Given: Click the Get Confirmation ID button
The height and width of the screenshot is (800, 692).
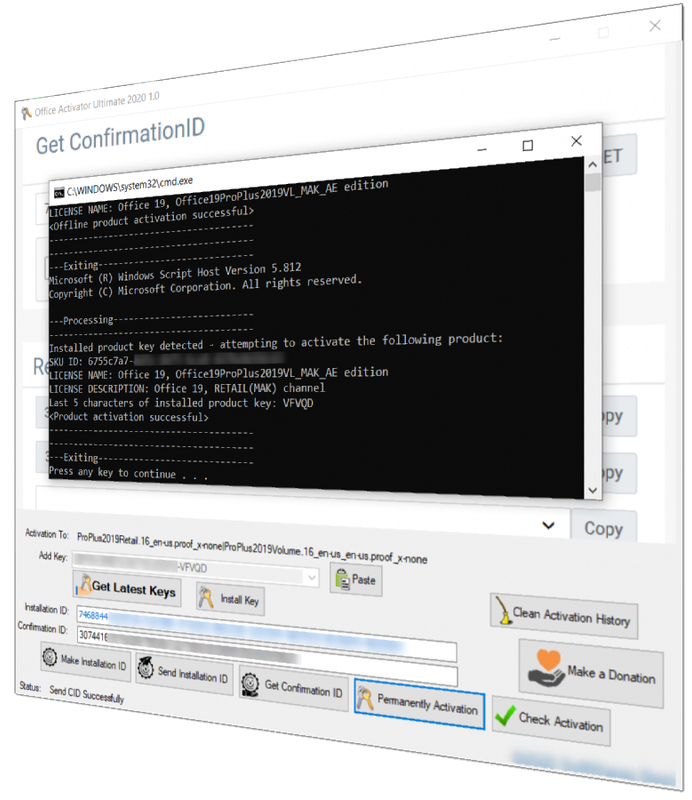Looking at the screenshot, I should click(x=294, y=686).
